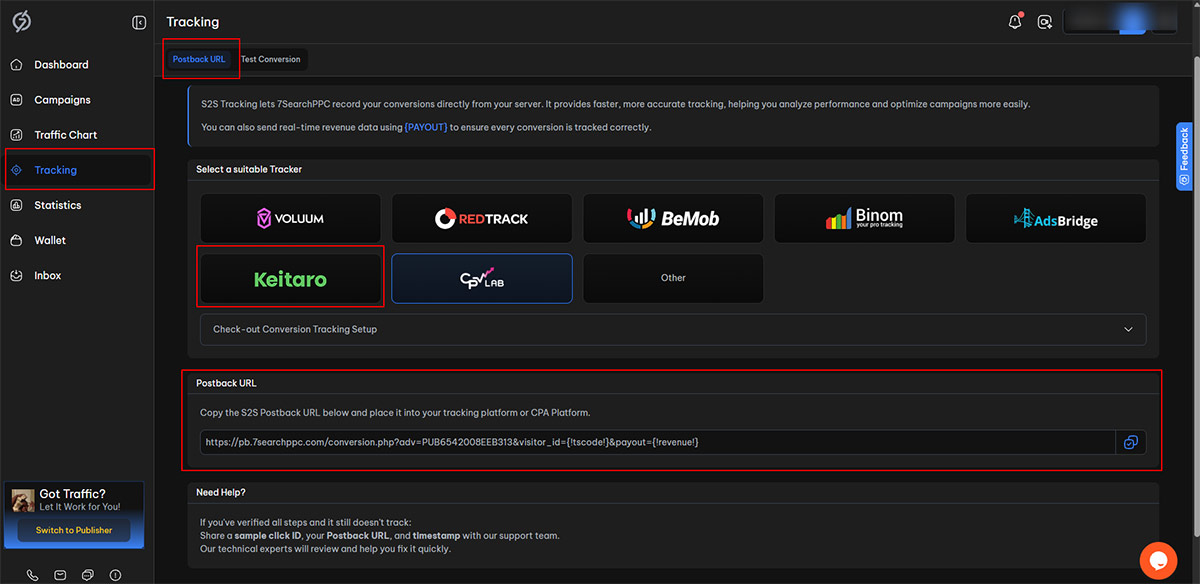Open the orange live chat bubble

pyautogui.click(x=1158, y=560)
